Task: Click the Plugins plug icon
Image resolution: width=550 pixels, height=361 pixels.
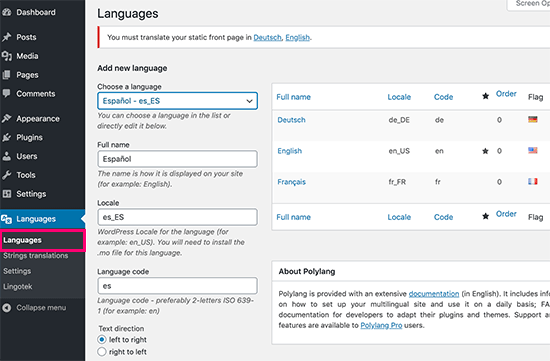Action: (x=6, y=138)
